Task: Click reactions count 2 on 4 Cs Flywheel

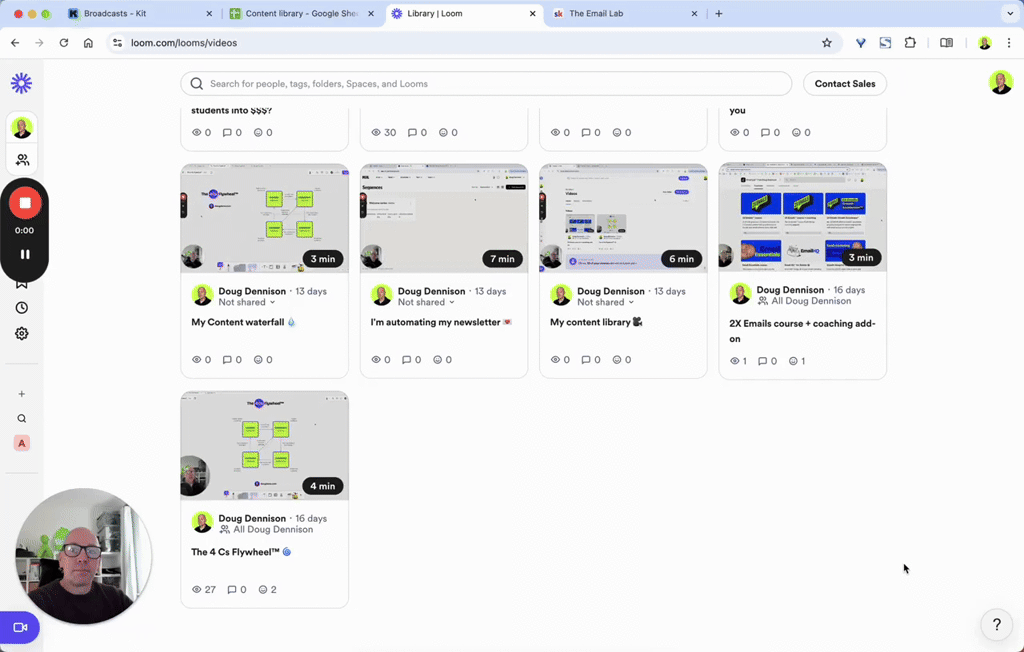Action: coord(268,589)
